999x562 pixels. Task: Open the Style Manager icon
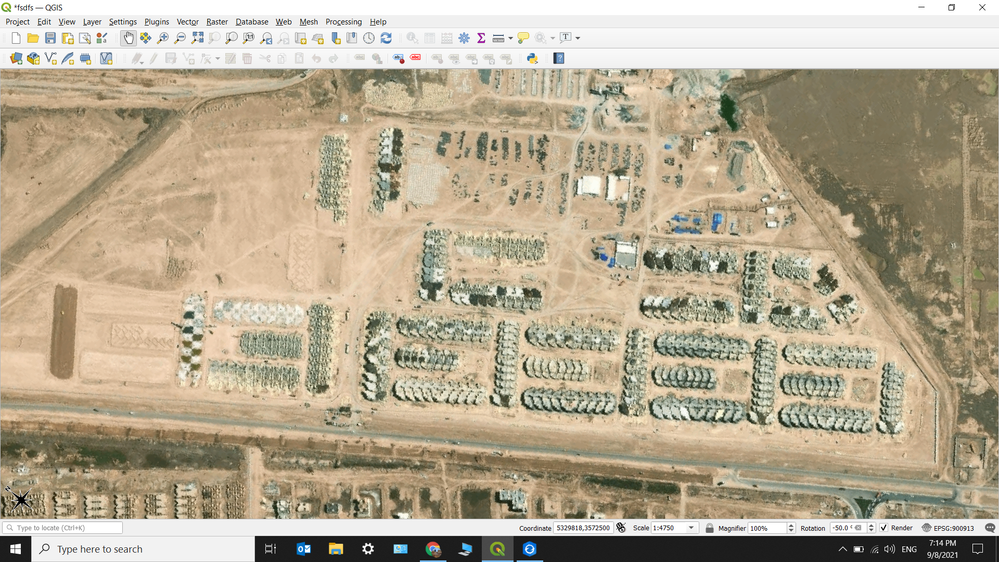coord(102,38)
